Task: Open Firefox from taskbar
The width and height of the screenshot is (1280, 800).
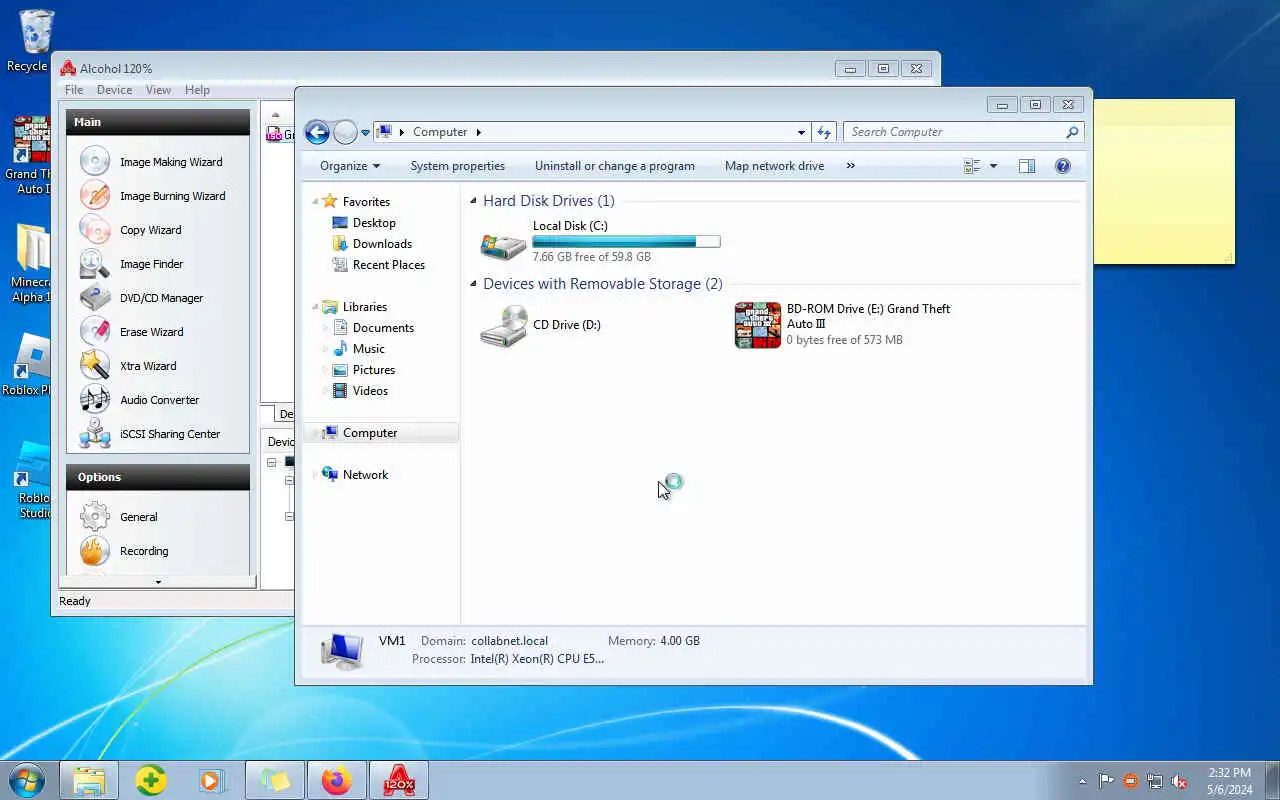Action: (336, 781)
